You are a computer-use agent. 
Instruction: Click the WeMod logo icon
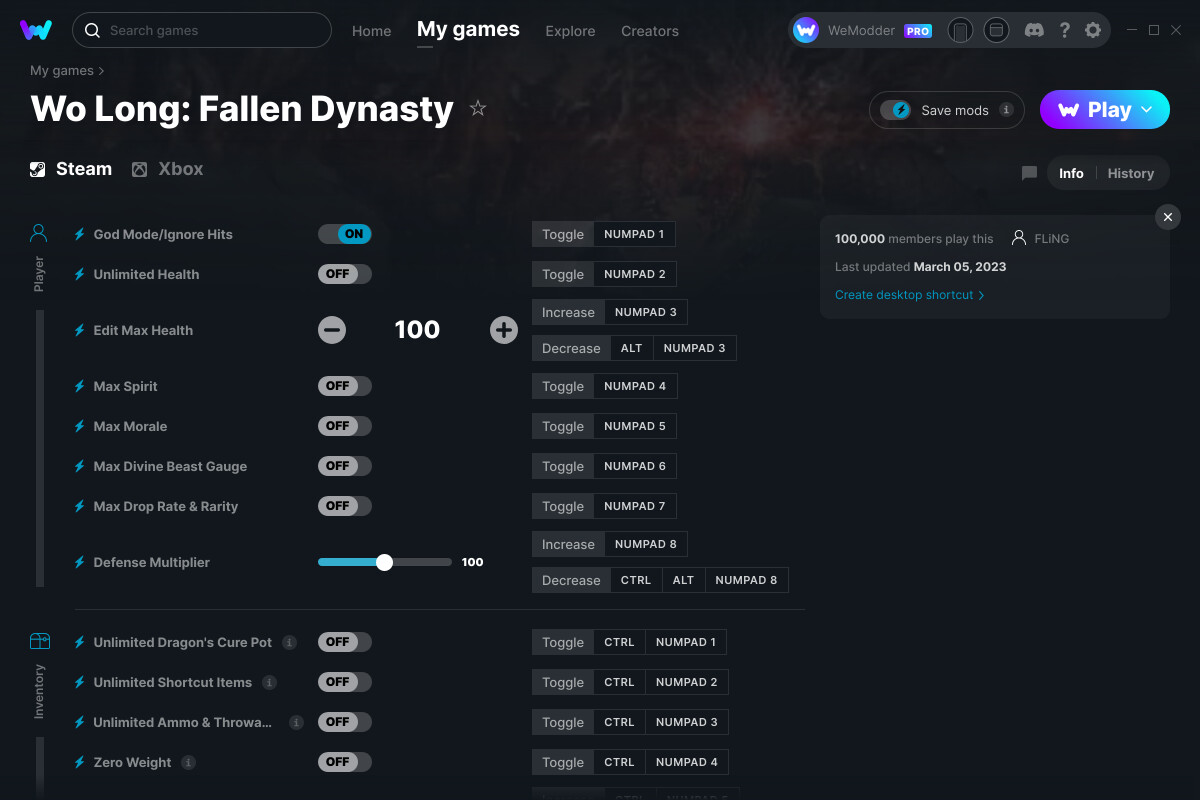click(36, 30)
